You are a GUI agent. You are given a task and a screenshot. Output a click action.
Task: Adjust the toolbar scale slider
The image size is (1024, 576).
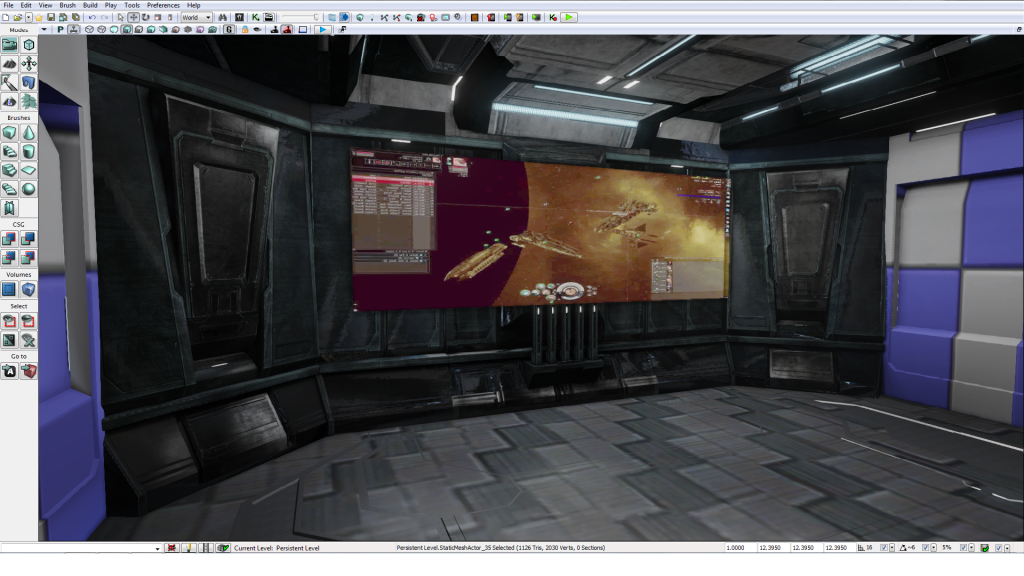pos(300,18)
